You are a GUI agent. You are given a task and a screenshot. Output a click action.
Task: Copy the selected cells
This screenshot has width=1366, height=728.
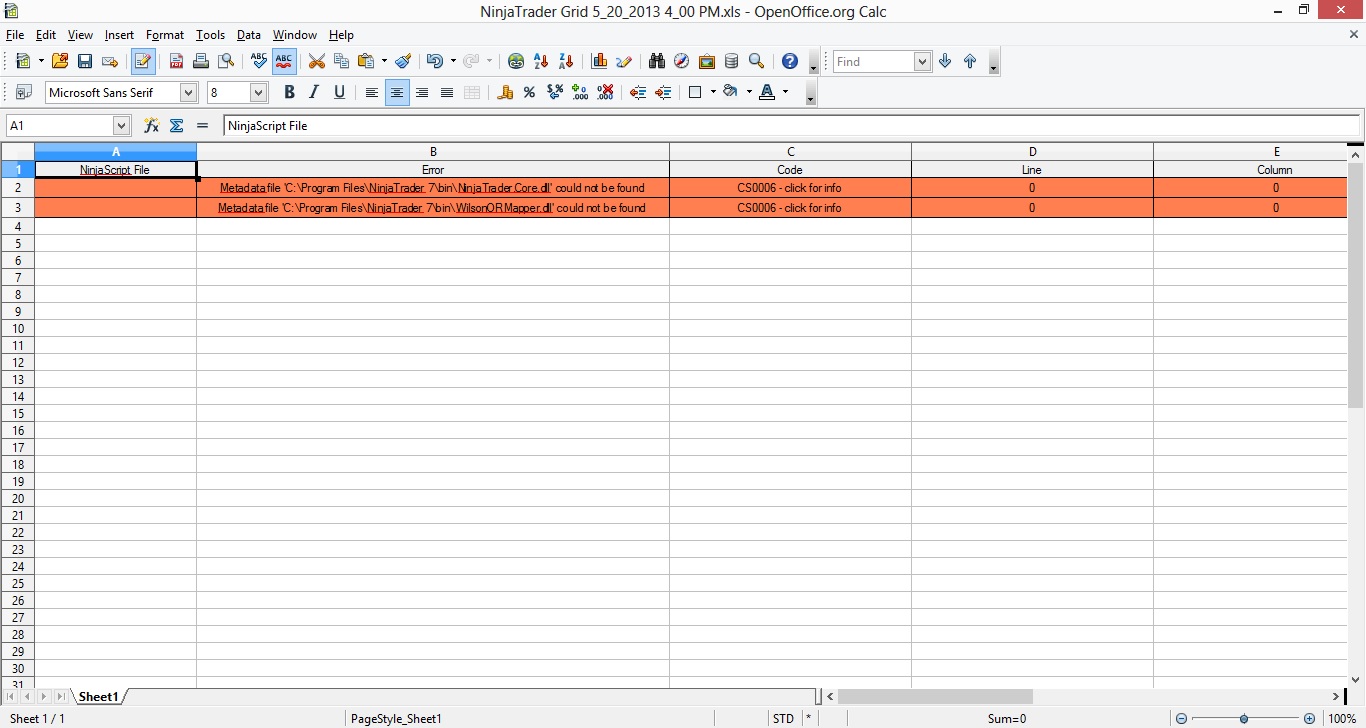click(x=341, y=61)
